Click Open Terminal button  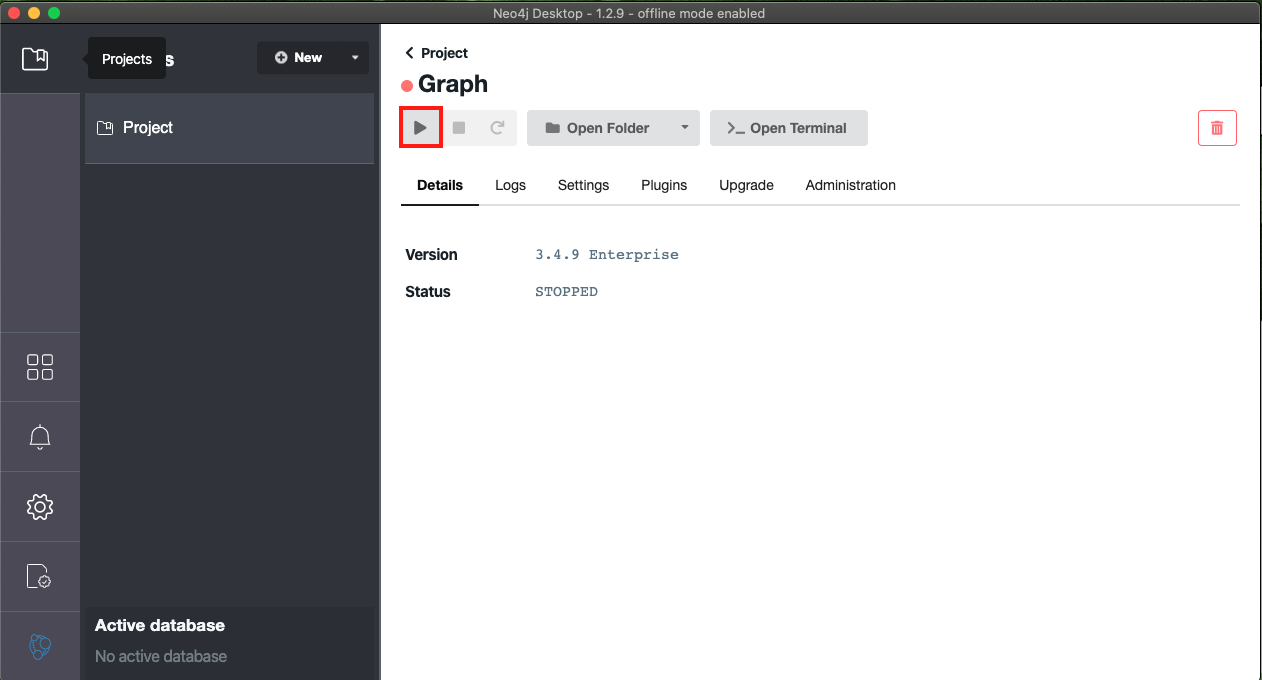789,128
